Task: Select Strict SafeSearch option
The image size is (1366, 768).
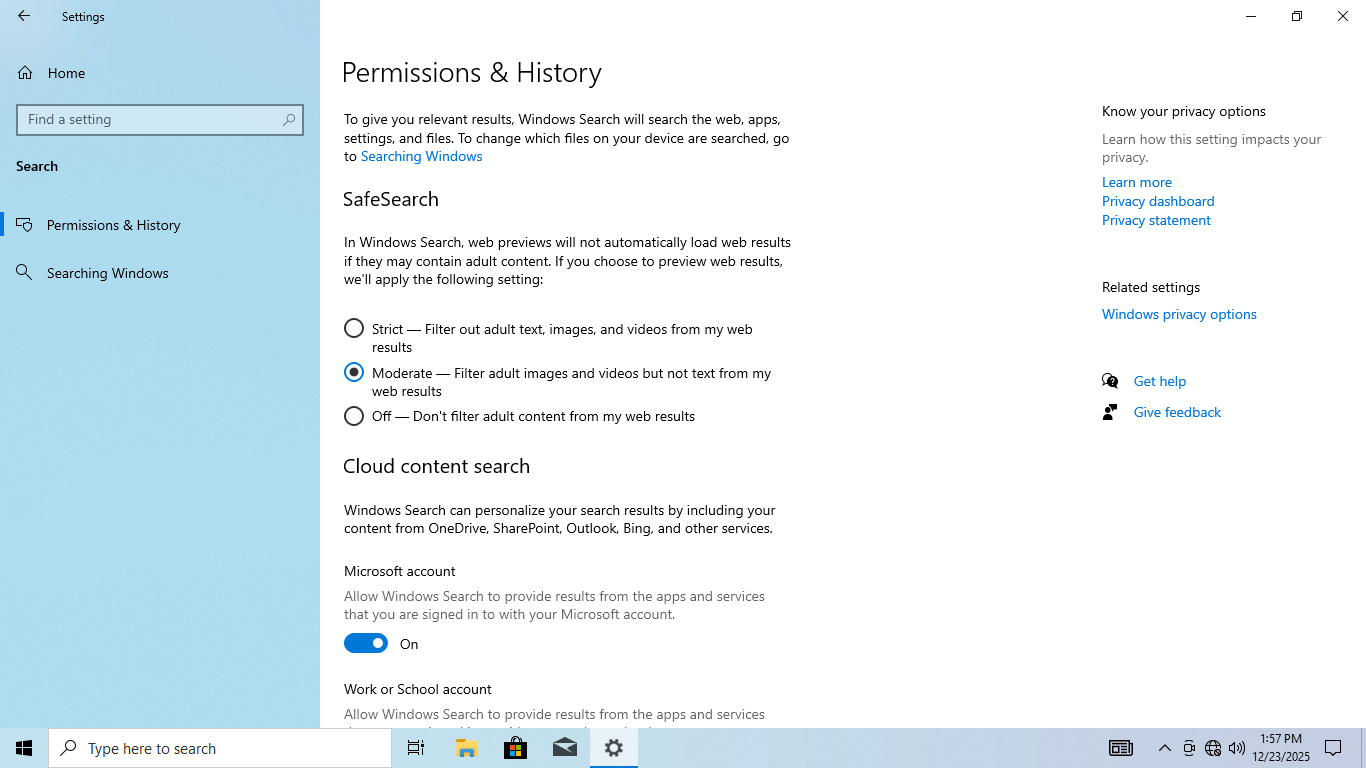Action: 354,328
